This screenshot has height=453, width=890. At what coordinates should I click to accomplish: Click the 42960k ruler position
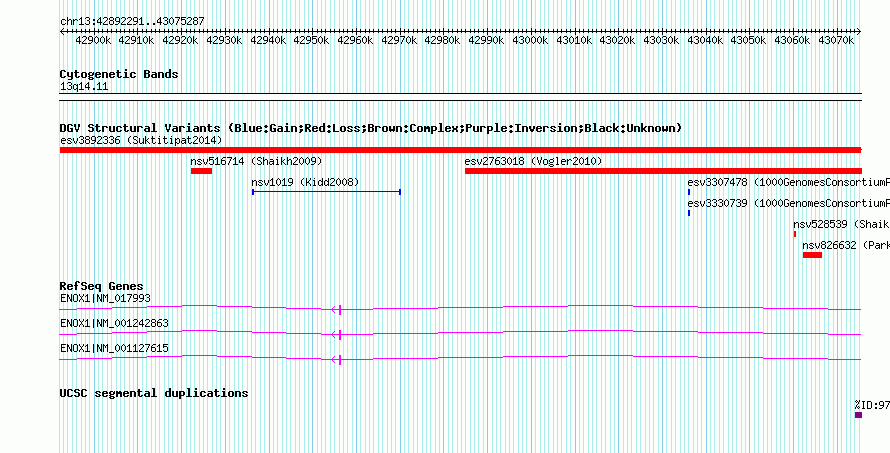355,40
